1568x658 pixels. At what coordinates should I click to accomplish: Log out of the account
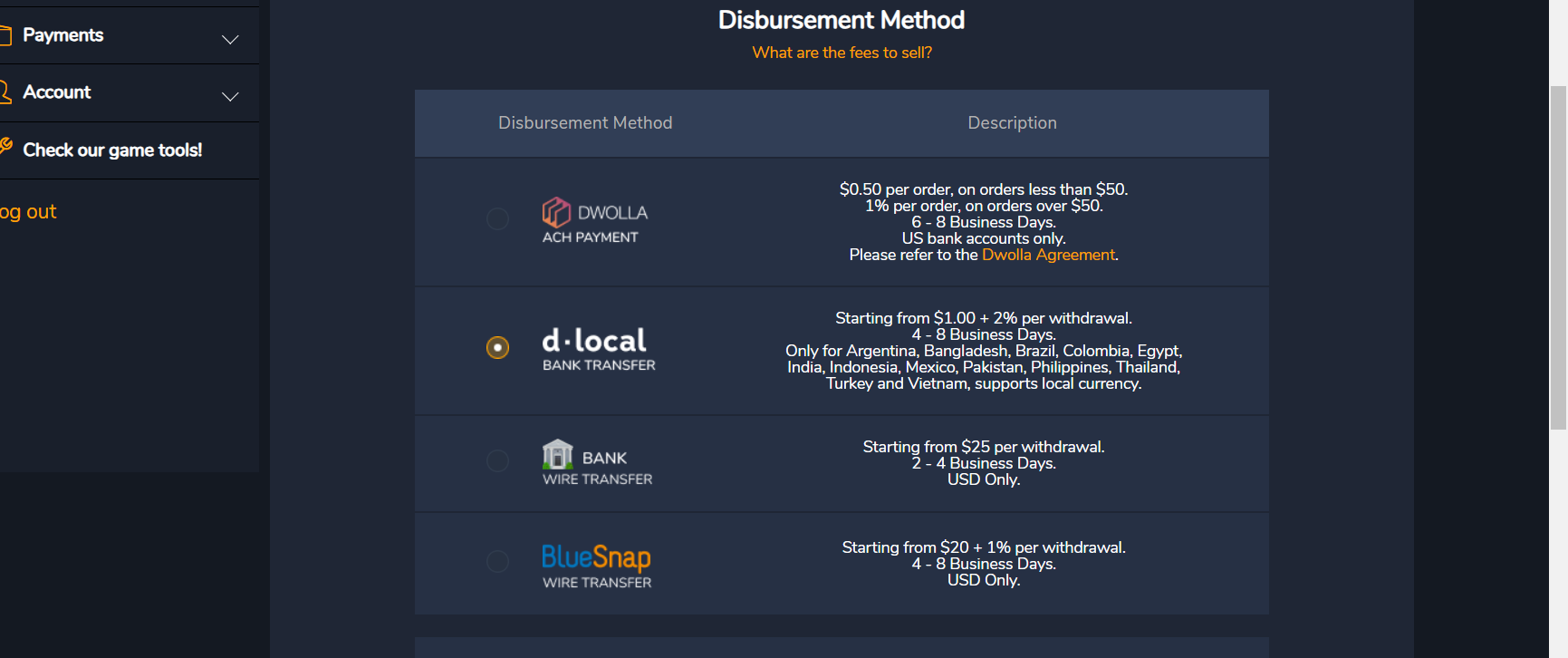28,211
